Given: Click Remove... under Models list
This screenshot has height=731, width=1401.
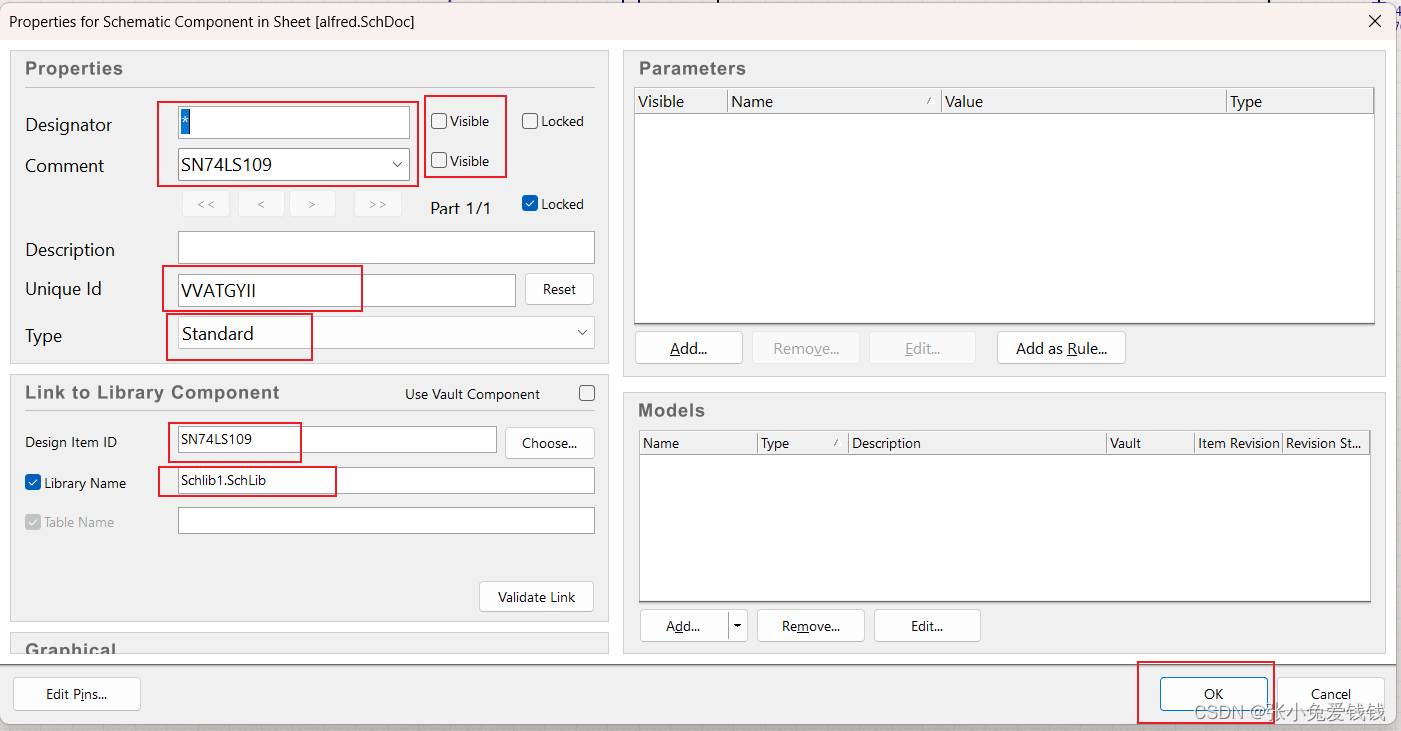Looking at the screenshot, I should tap(810, 626).
